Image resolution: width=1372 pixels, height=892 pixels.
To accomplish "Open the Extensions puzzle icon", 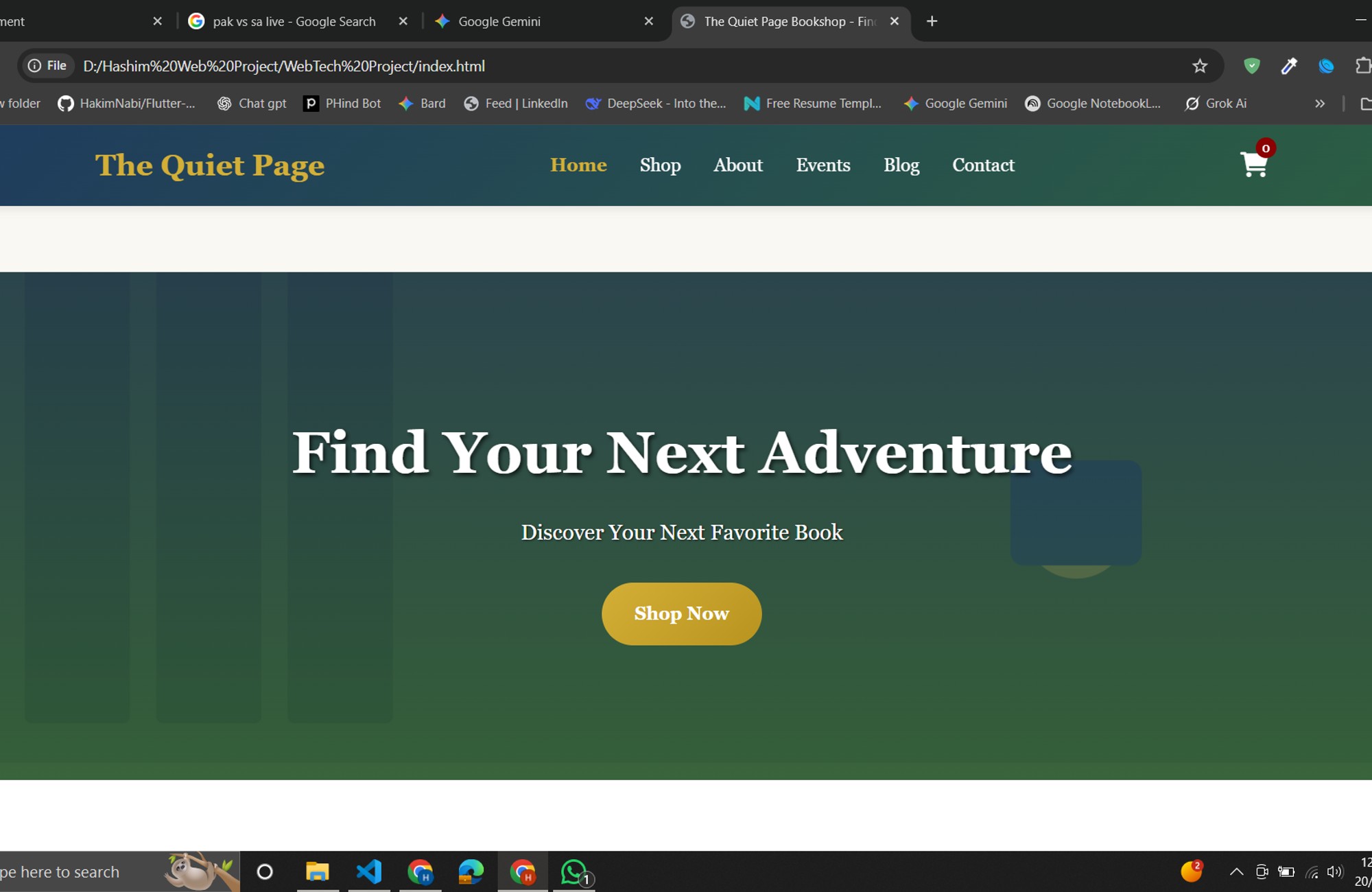I will pyautogui.click(x=1362, y=66).
